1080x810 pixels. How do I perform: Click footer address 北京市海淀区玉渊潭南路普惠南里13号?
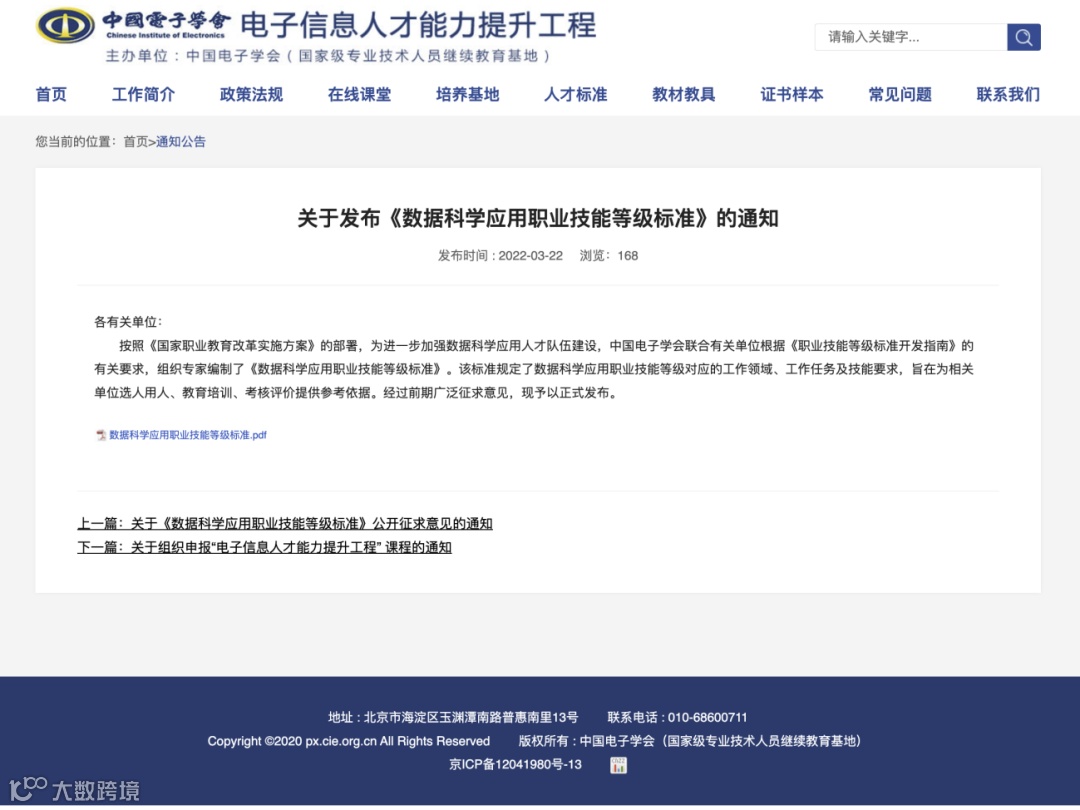point(471,717)
